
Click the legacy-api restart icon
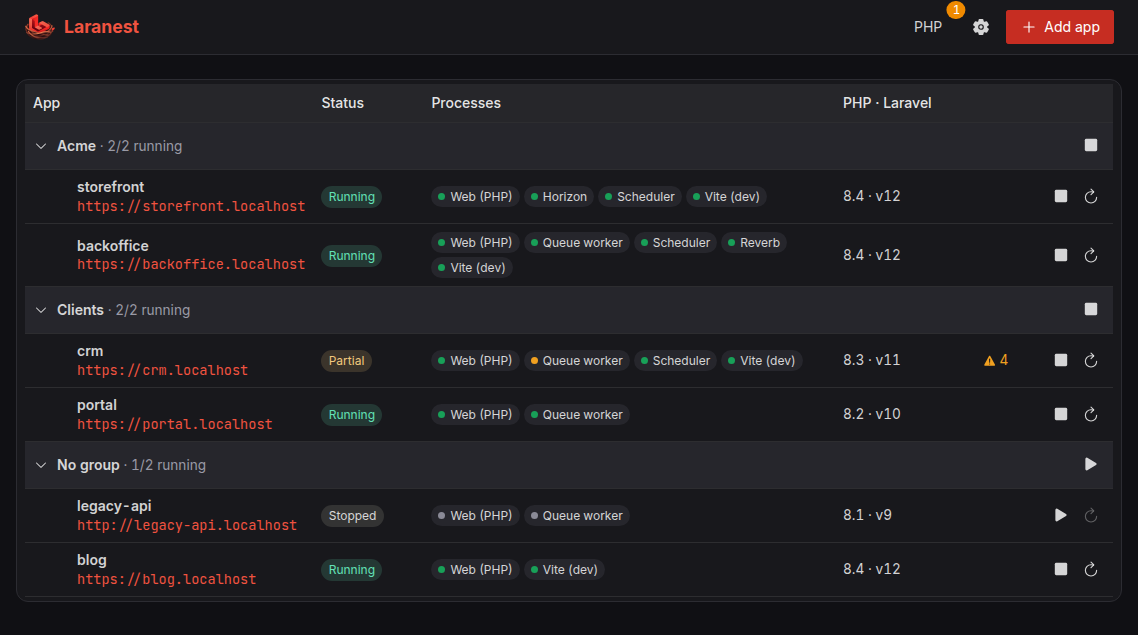1090,515
